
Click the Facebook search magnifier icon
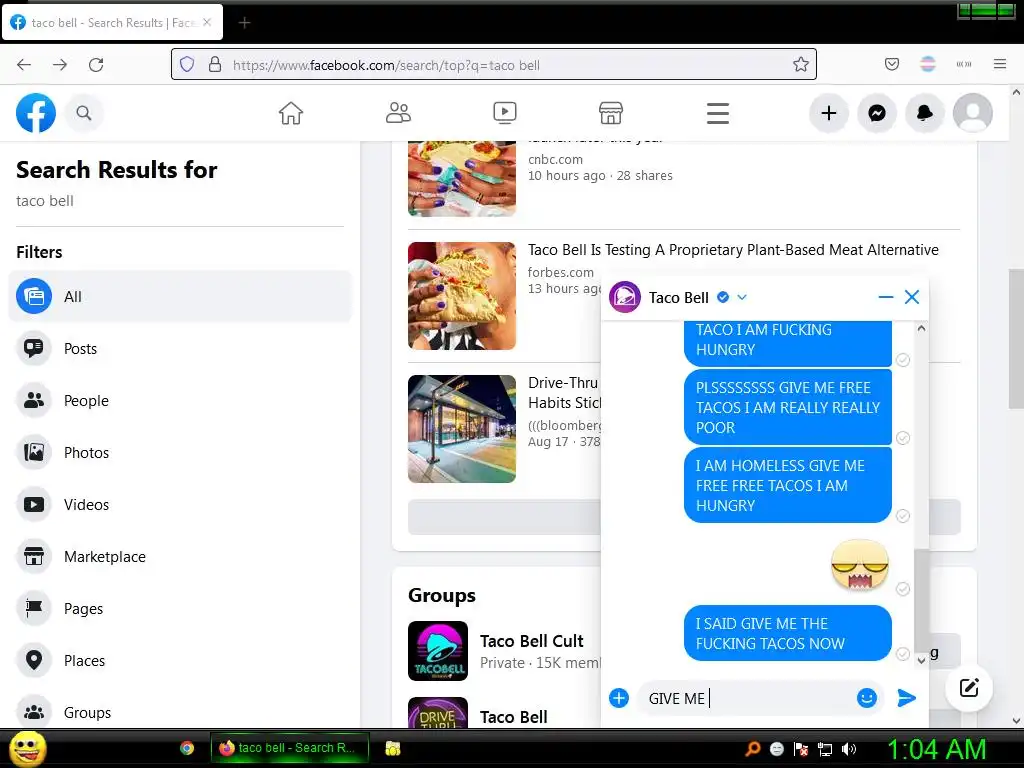pyautogui.click(x=84, y=113)
